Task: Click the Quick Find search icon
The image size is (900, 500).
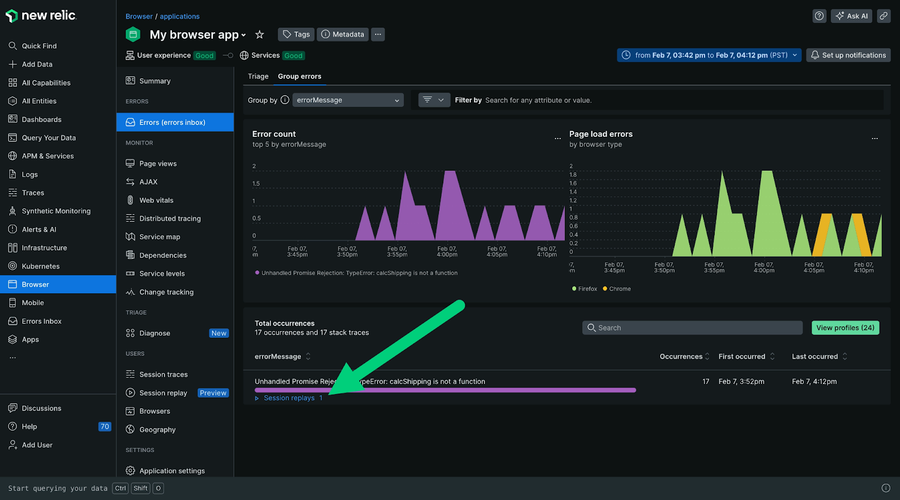Action: [x=12, y=46]
